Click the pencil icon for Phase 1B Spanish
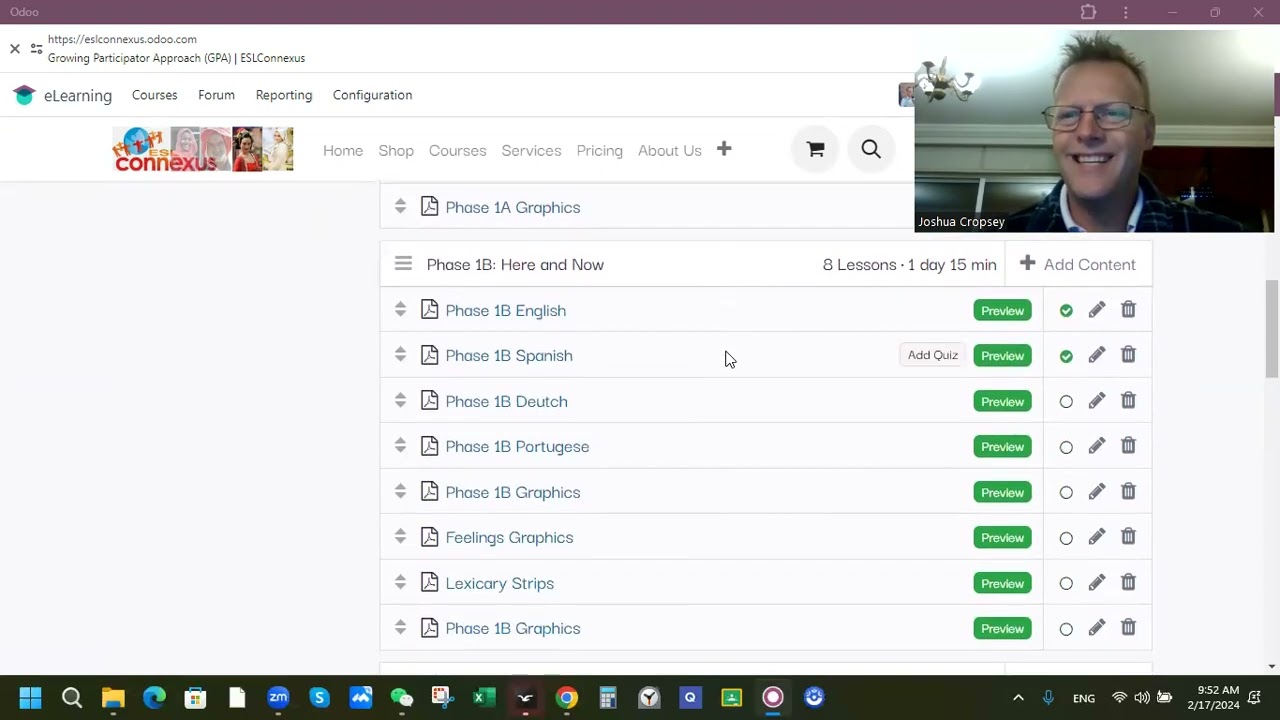The width and height of the screenshot is (1280, 720). (x=1097, y=355)
